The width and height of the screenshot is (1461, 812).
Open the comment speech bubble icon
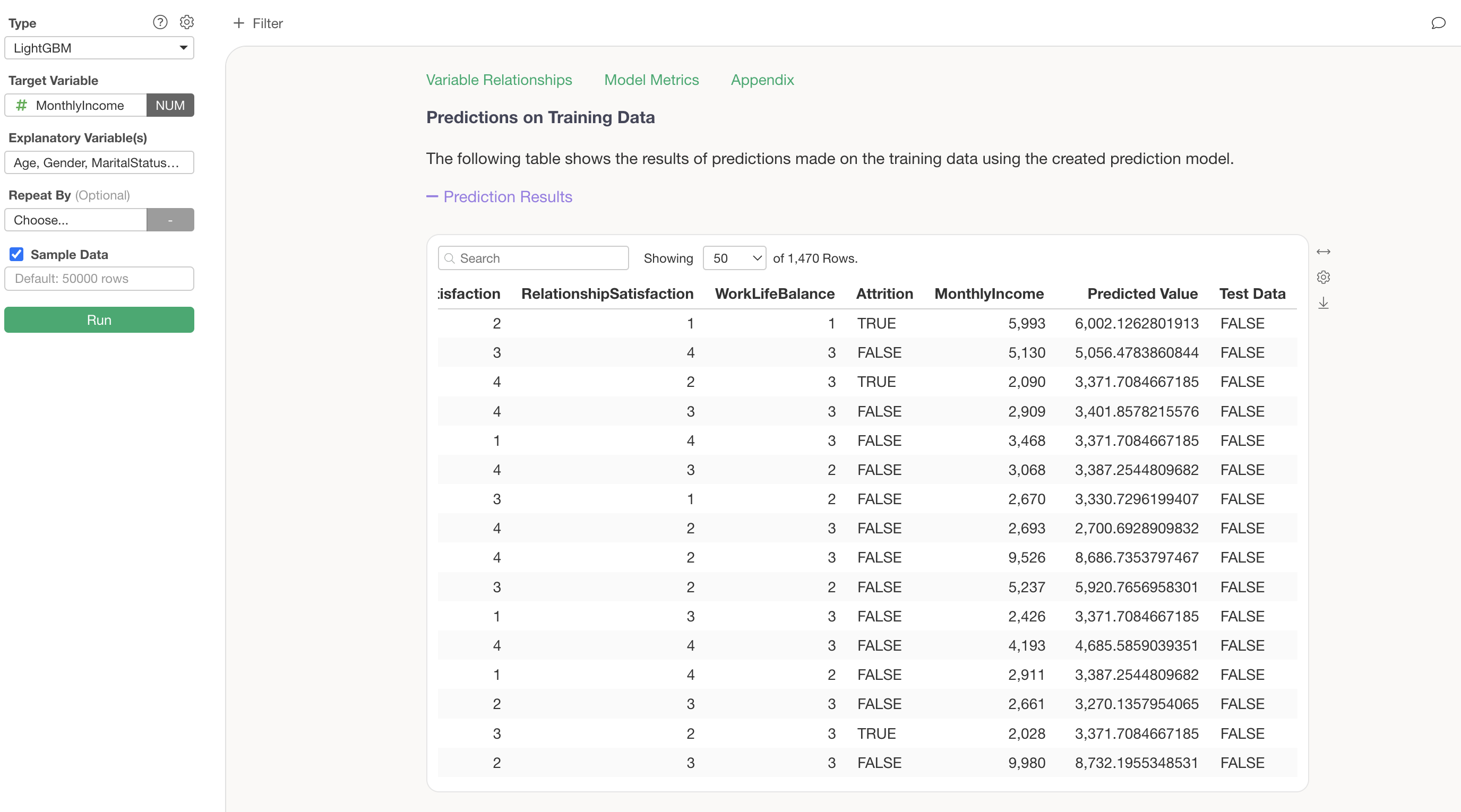coord(1438,23)
